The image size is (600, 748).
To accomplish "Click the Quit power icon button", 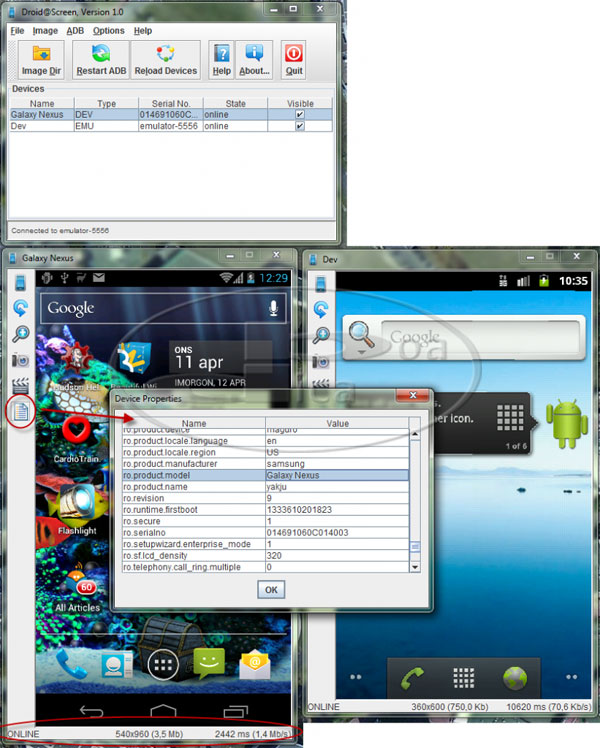I will coord(293,60).
